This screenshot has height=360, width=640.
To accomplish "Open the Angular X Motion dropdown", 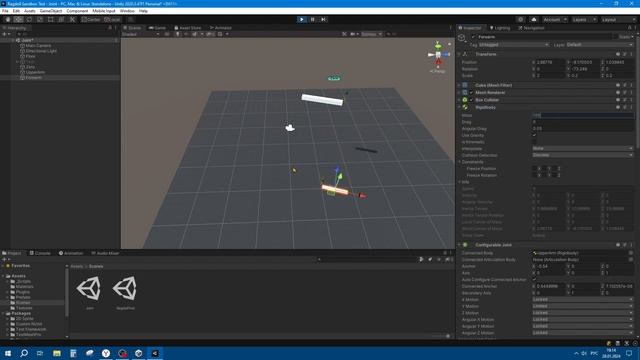I will (582, 320).
